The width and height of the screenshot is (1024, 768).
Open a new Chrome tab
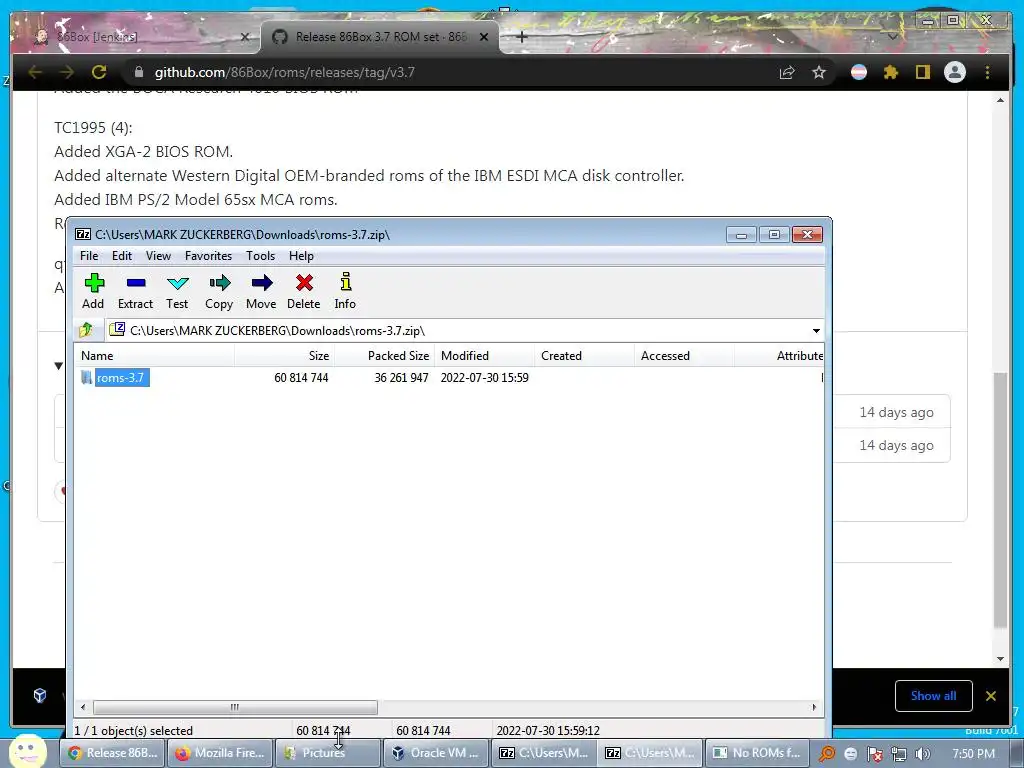tap(521, 37)
